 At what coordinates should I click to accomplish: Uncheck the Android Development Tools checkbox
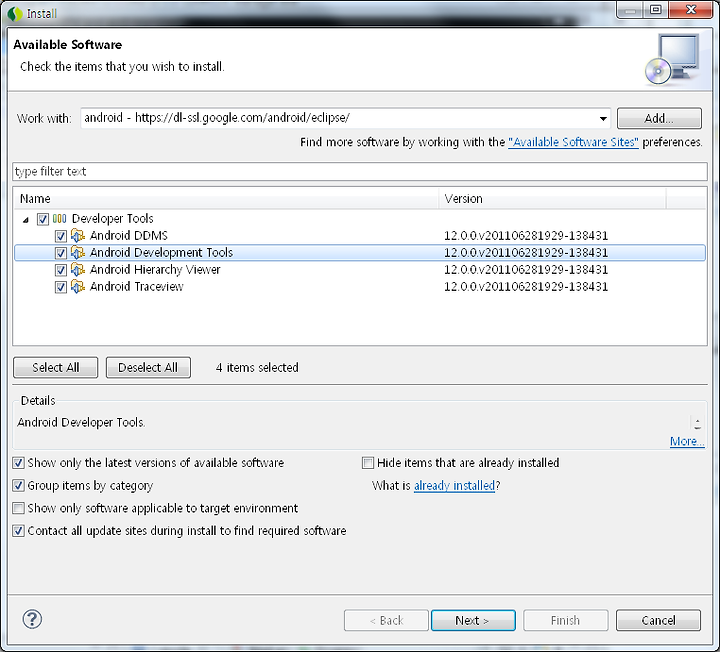[x=61, y=253]
